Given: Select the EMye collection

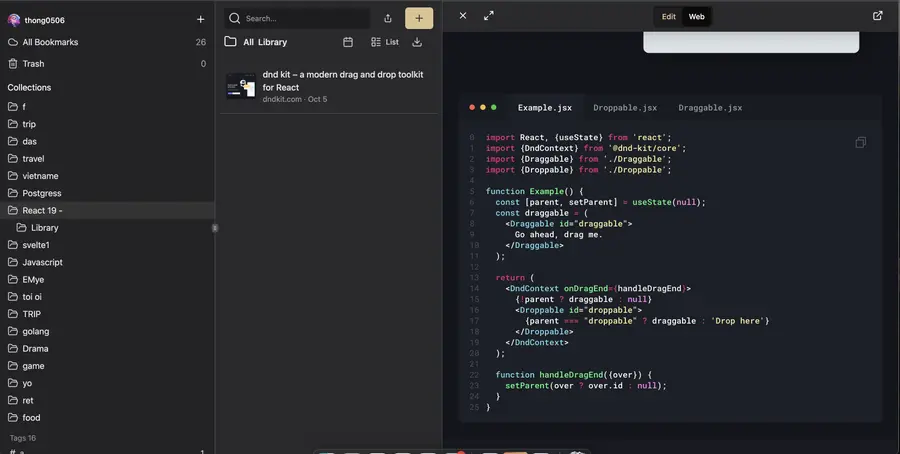Looking at the screenshot, I should click(107, 280).
